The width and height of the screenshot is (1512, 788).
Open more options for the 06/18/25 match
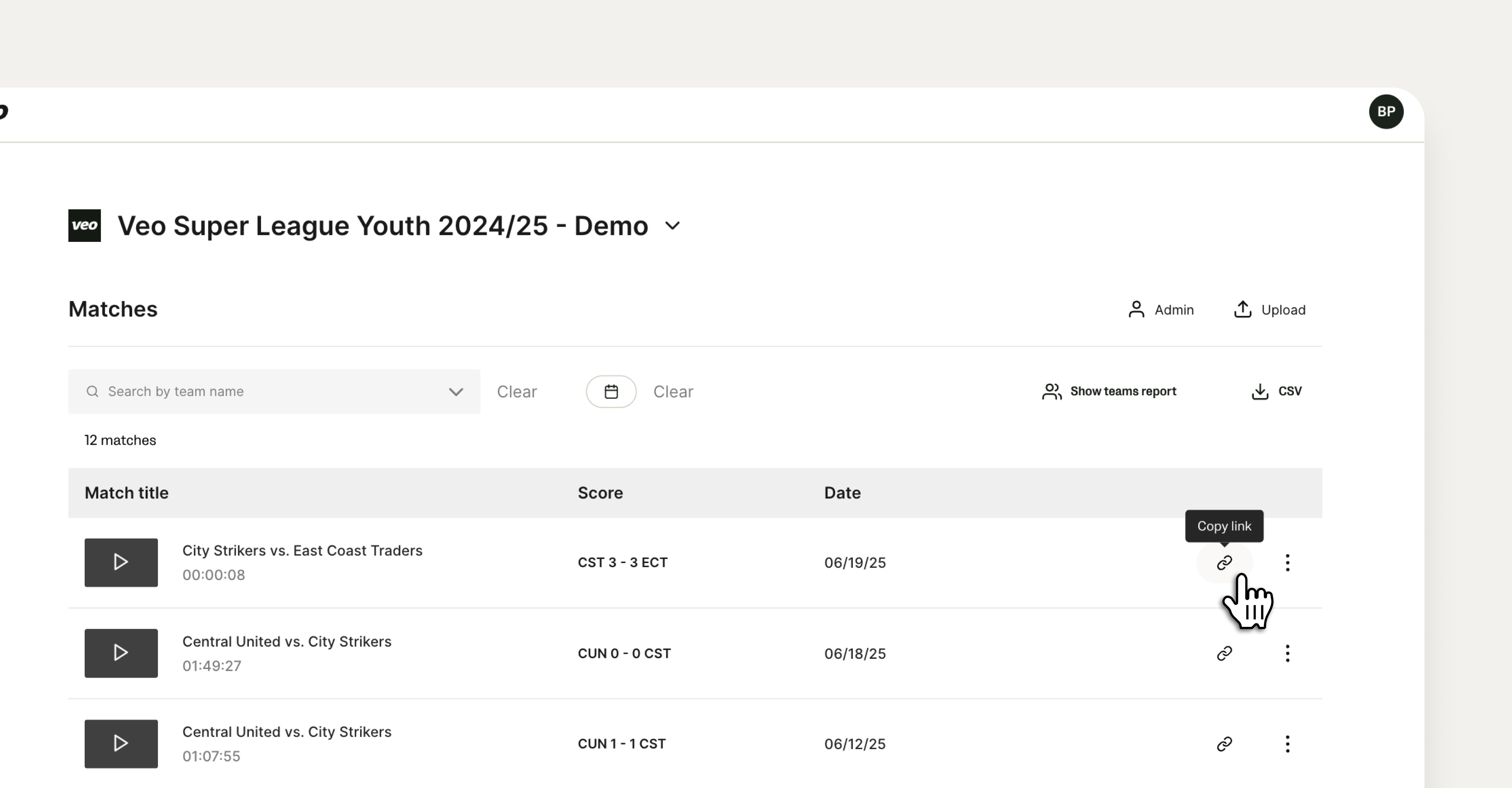(x=1287, y=653)
